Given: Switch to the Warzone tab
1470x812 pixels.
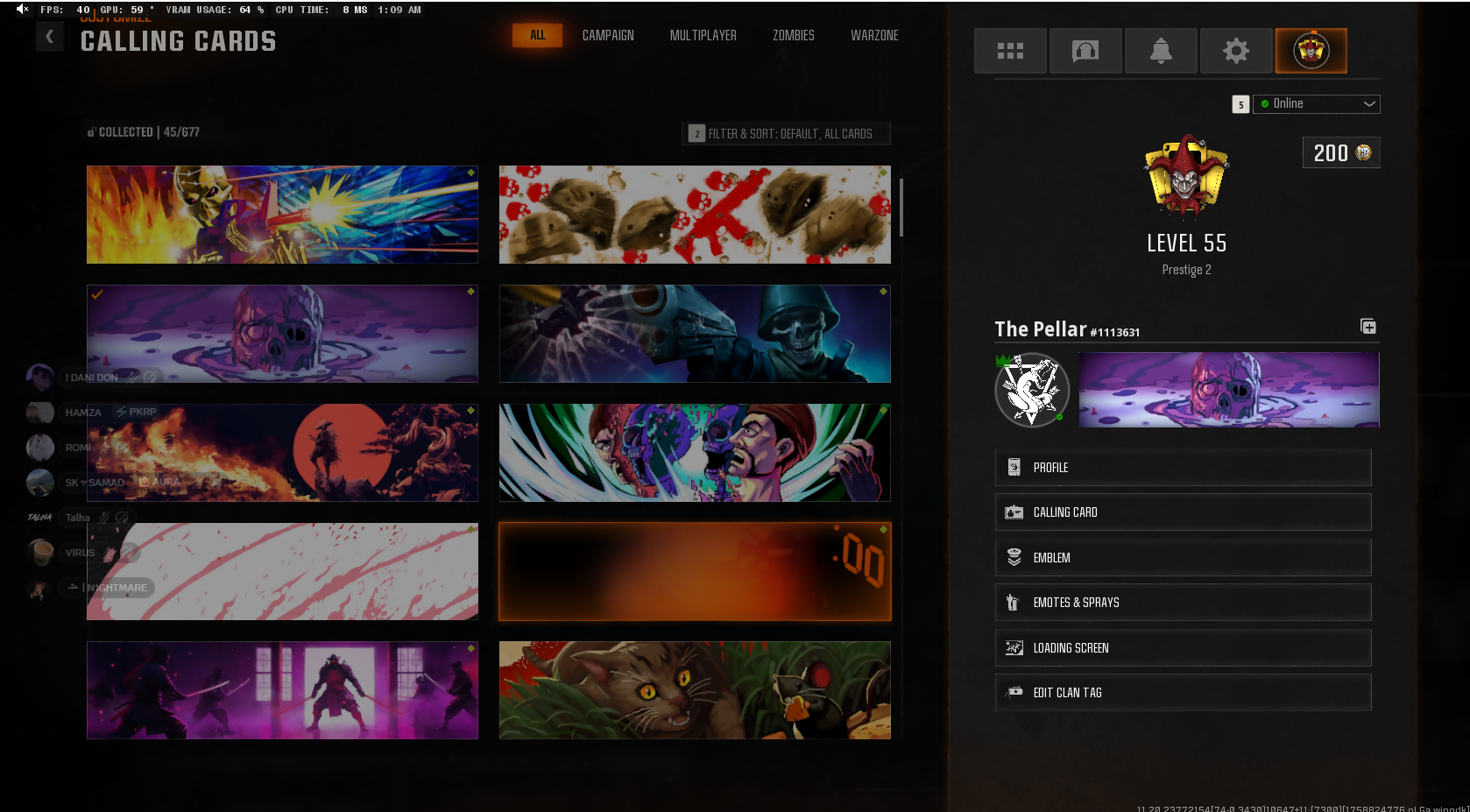Looking at the screenshot, I should point(874,36).
